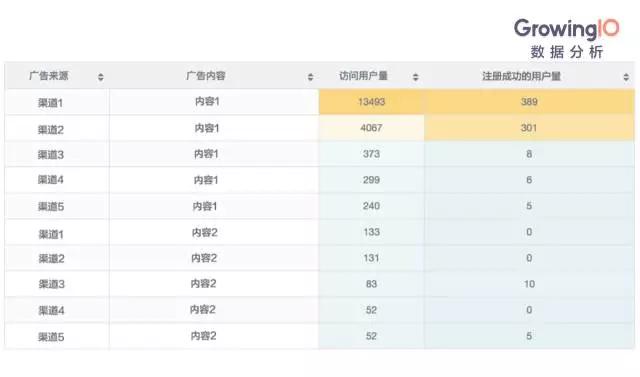The width and height of the screenshot is (640, 377).
Task: Click 渠道1 in the 133 row
Action: (x=51, y=234)
